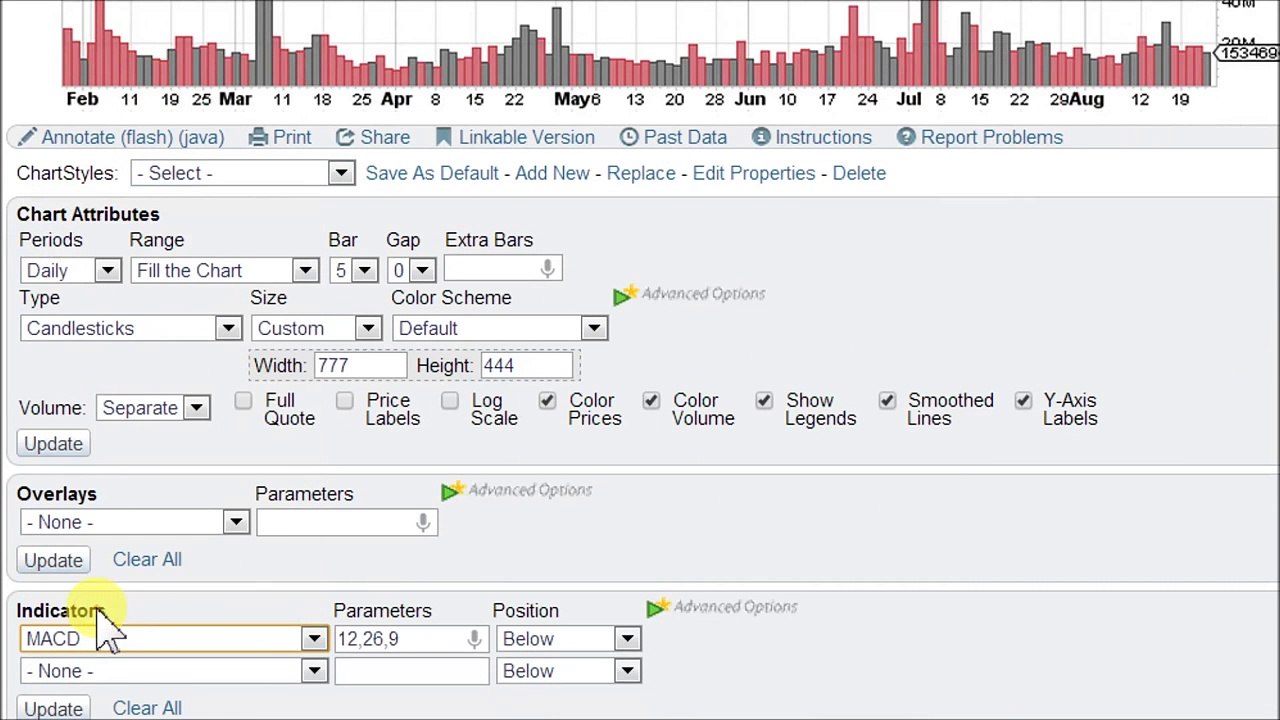Click the second indicator parameters field
Viewport: 1280px width, 720px height.
pos(411,671)
